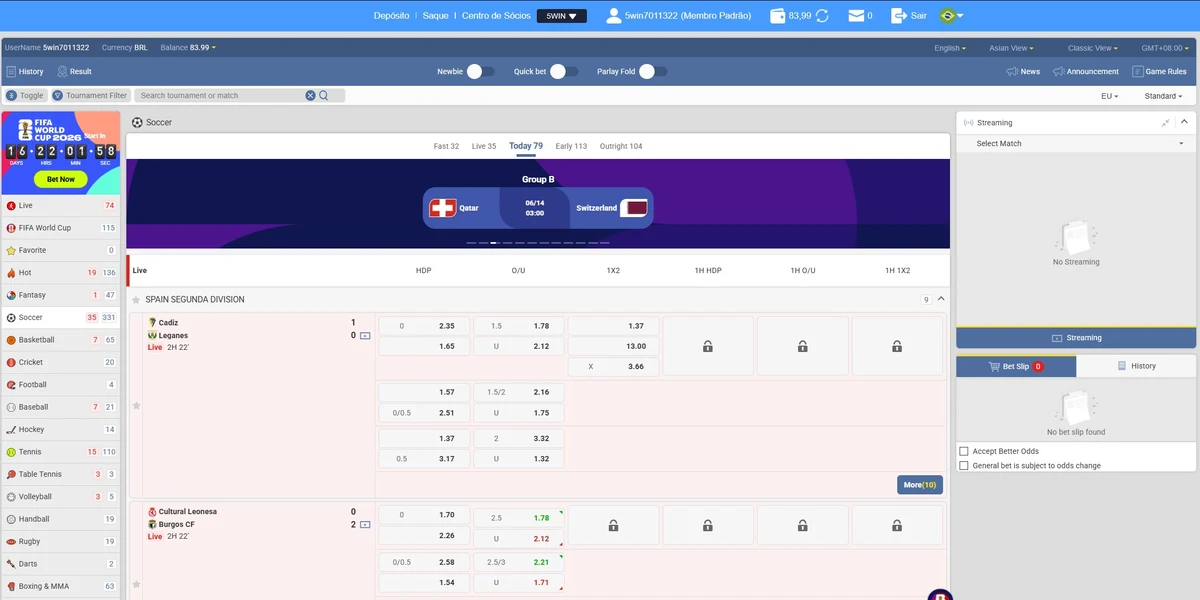
Task: Favorite the Cadiz vs Leganes match star
Action: tap(136, 406)
